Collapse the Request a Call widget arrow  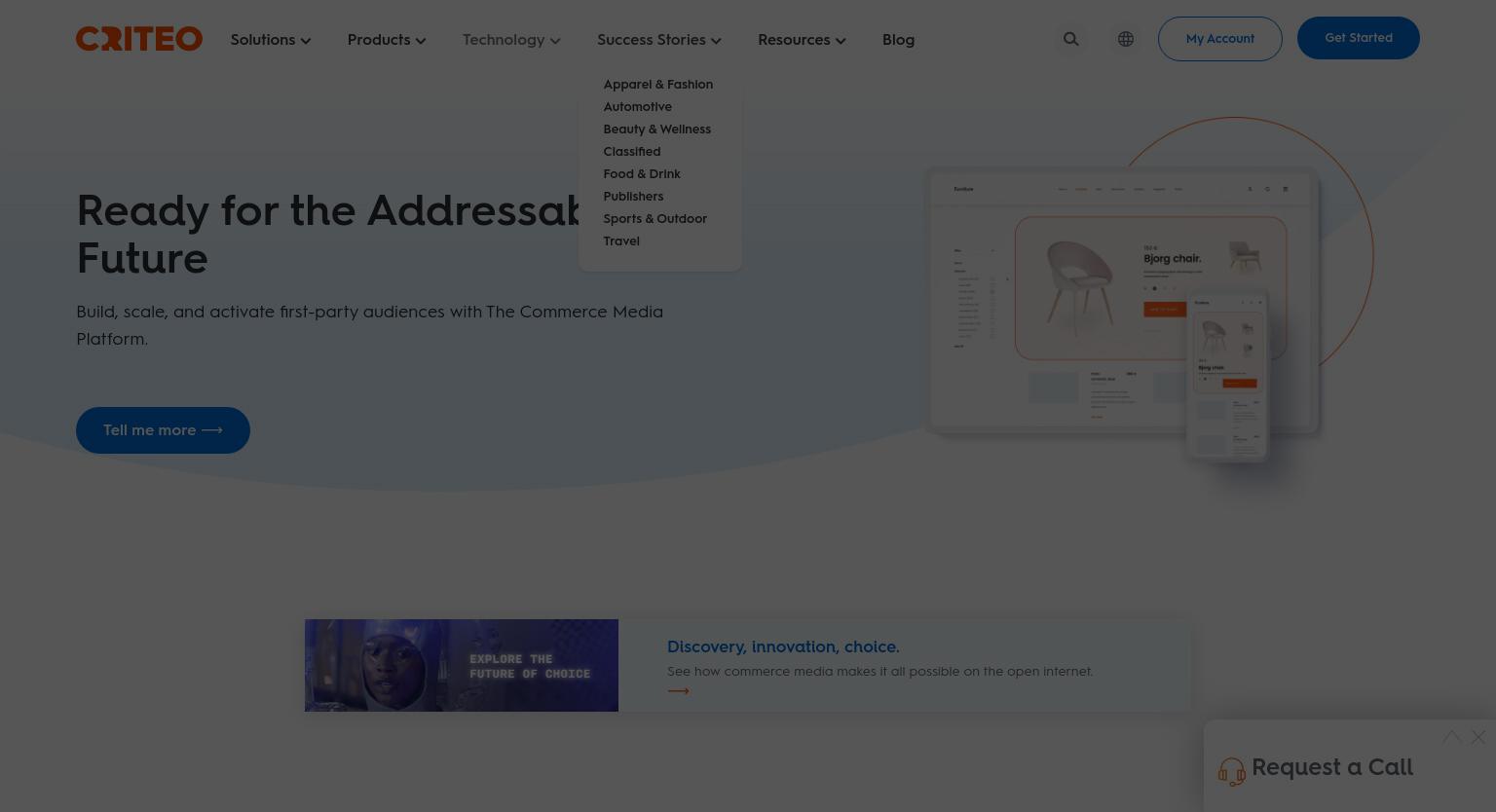(x=1451, y=737)
